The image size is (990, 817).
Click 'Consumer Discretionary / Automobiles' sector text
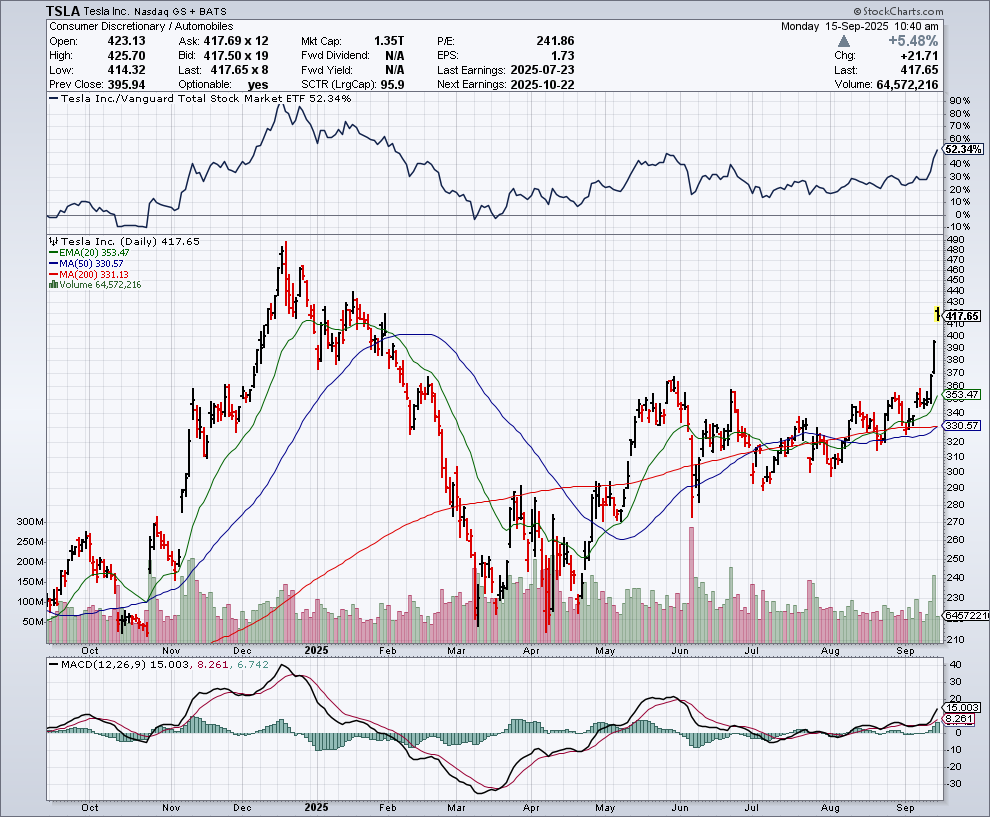coord(141,27)
